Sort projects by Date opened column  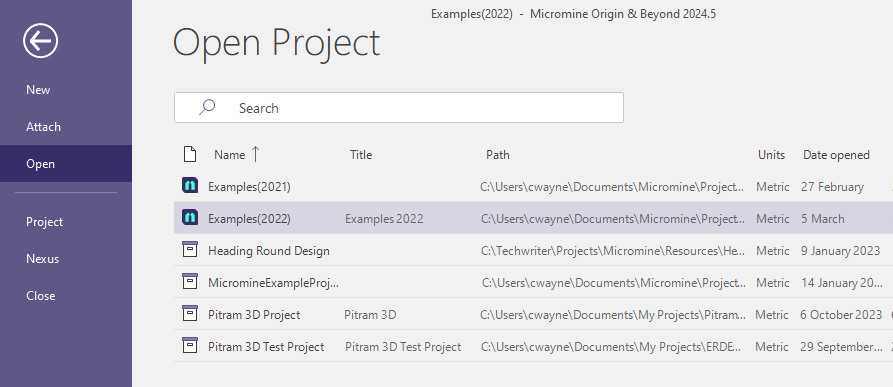click(x=836, y=155)
